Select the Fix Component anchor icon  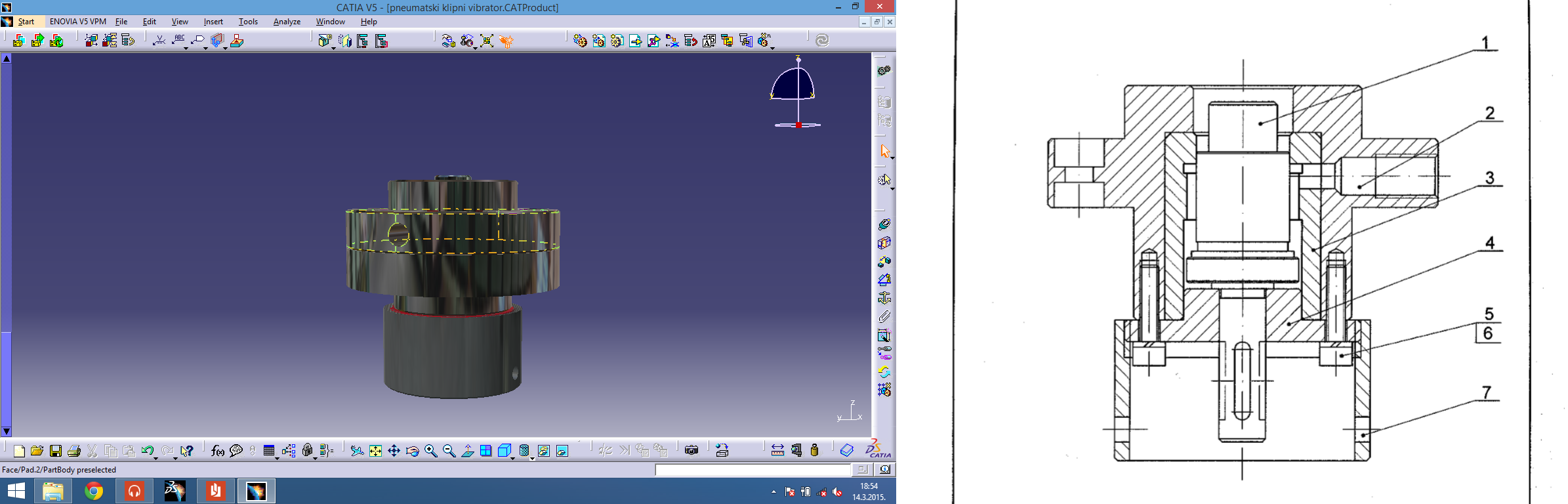pos(884,299)
